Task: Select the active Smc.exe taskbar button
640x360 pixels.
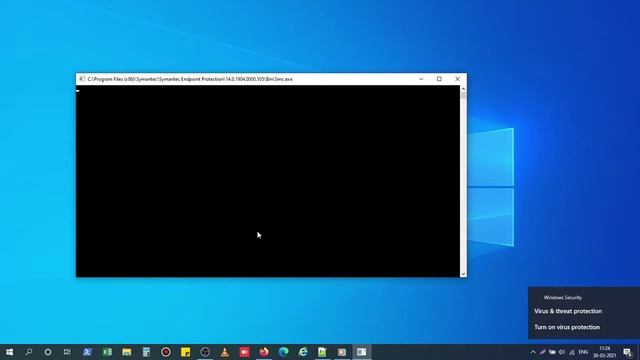Action: pos(362,352)
